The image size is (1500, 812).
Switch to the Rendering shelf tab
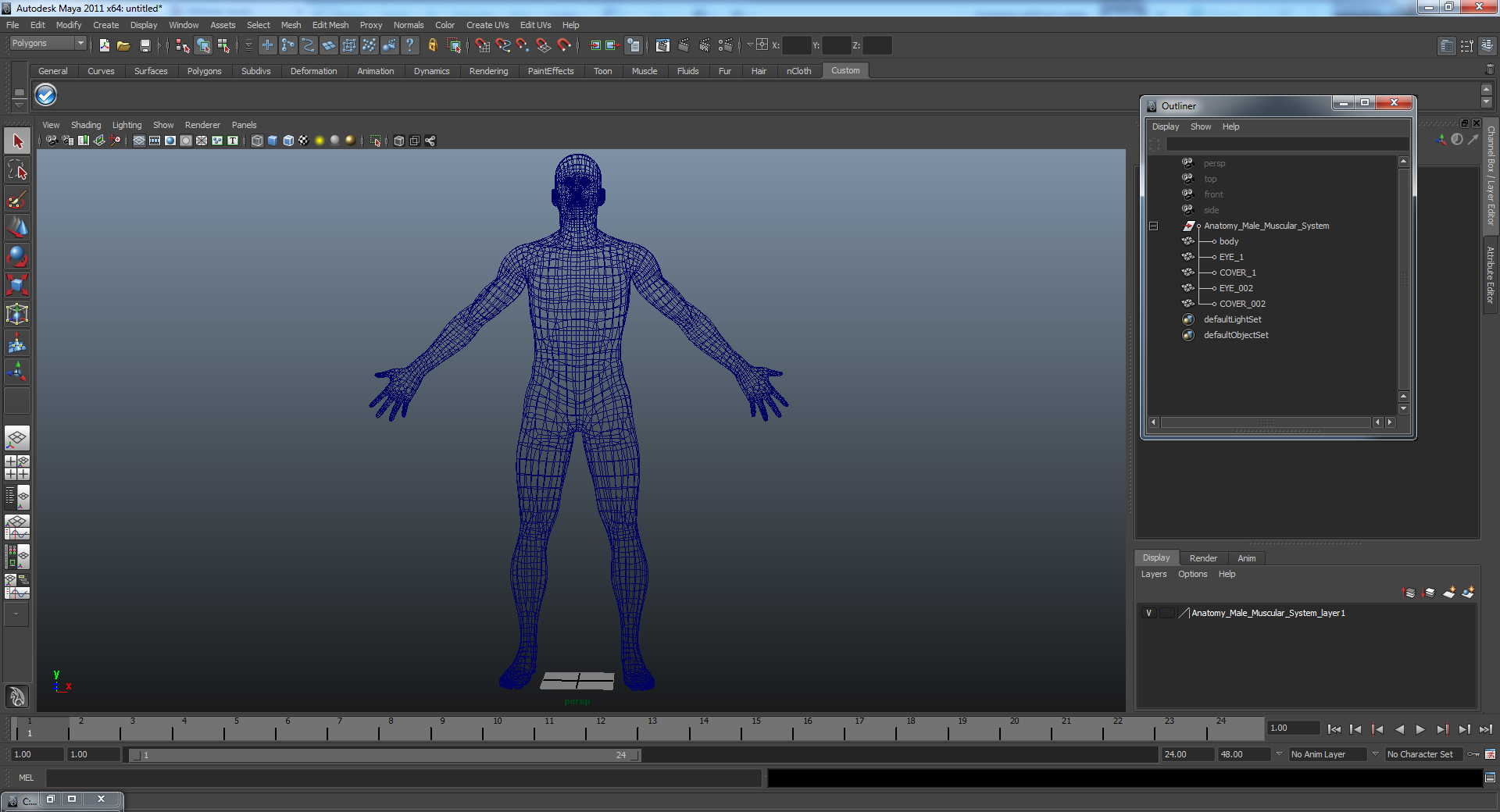[x=488, y=71]
